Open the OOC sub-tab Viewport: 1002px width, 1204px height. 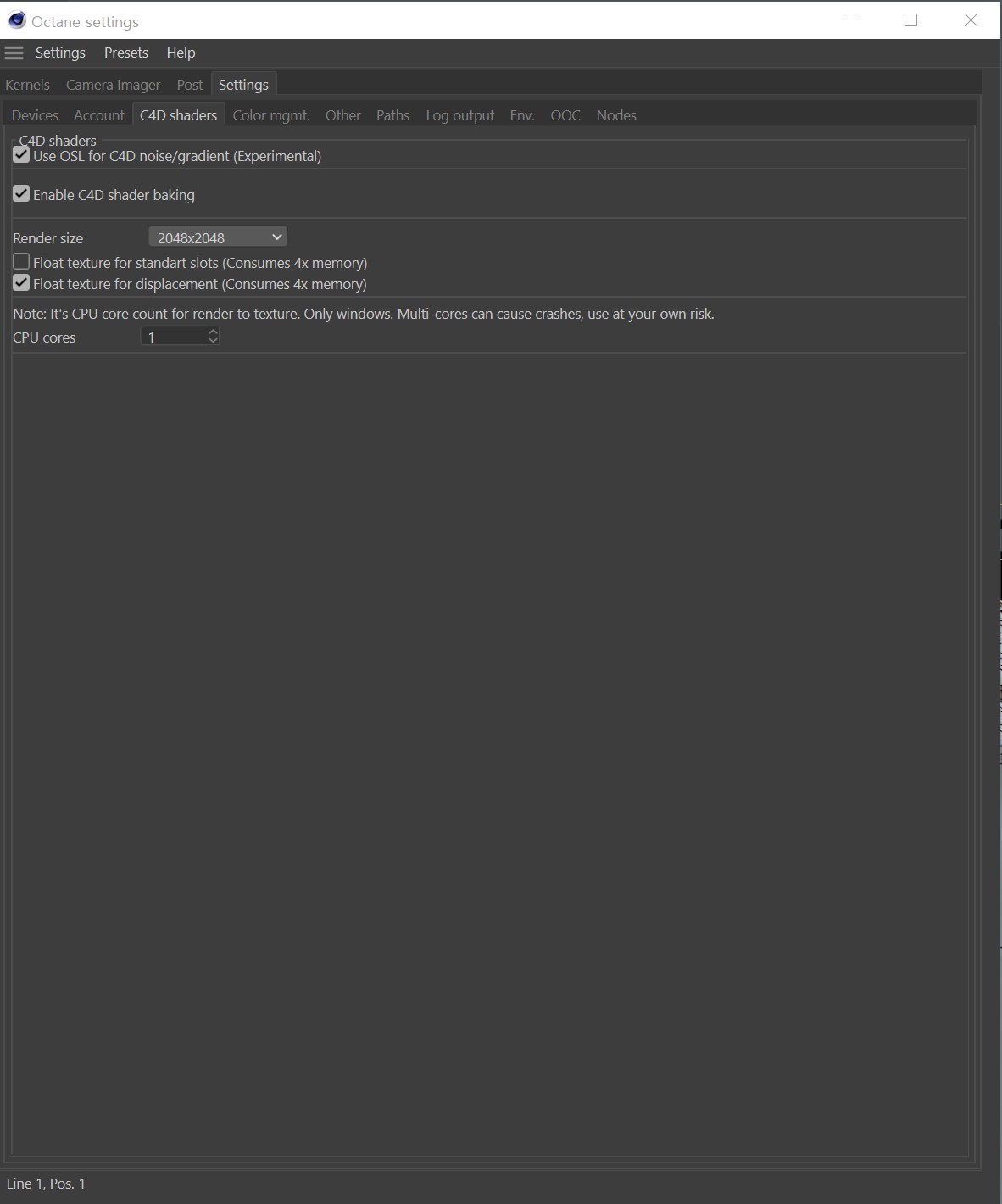click(x=565, y=115)
